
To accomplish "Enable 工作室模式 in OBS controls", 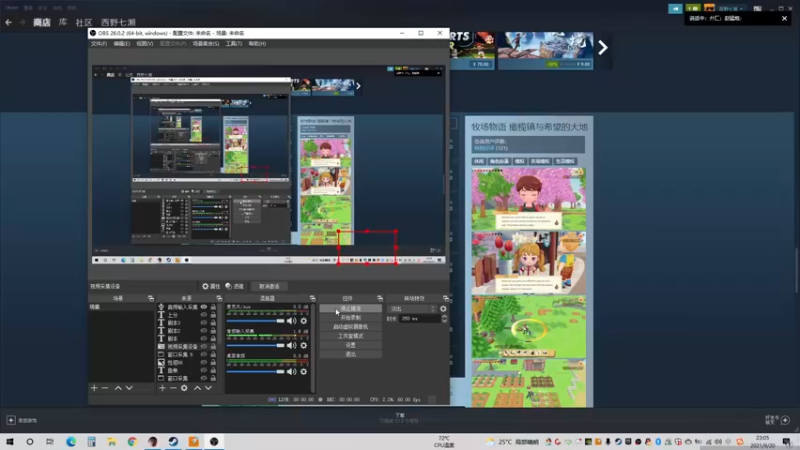I will tap(351, 336).
